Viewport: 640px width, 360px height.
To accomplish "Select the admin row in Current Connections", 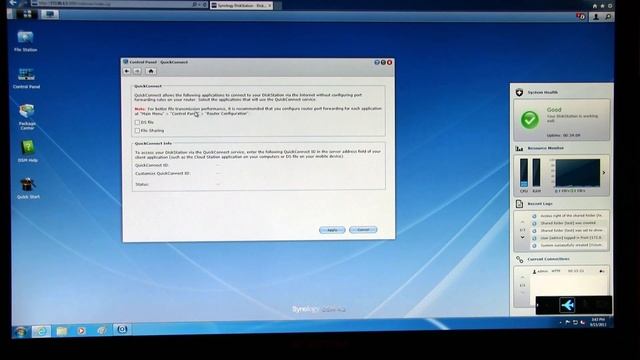I will coord(569,271).
